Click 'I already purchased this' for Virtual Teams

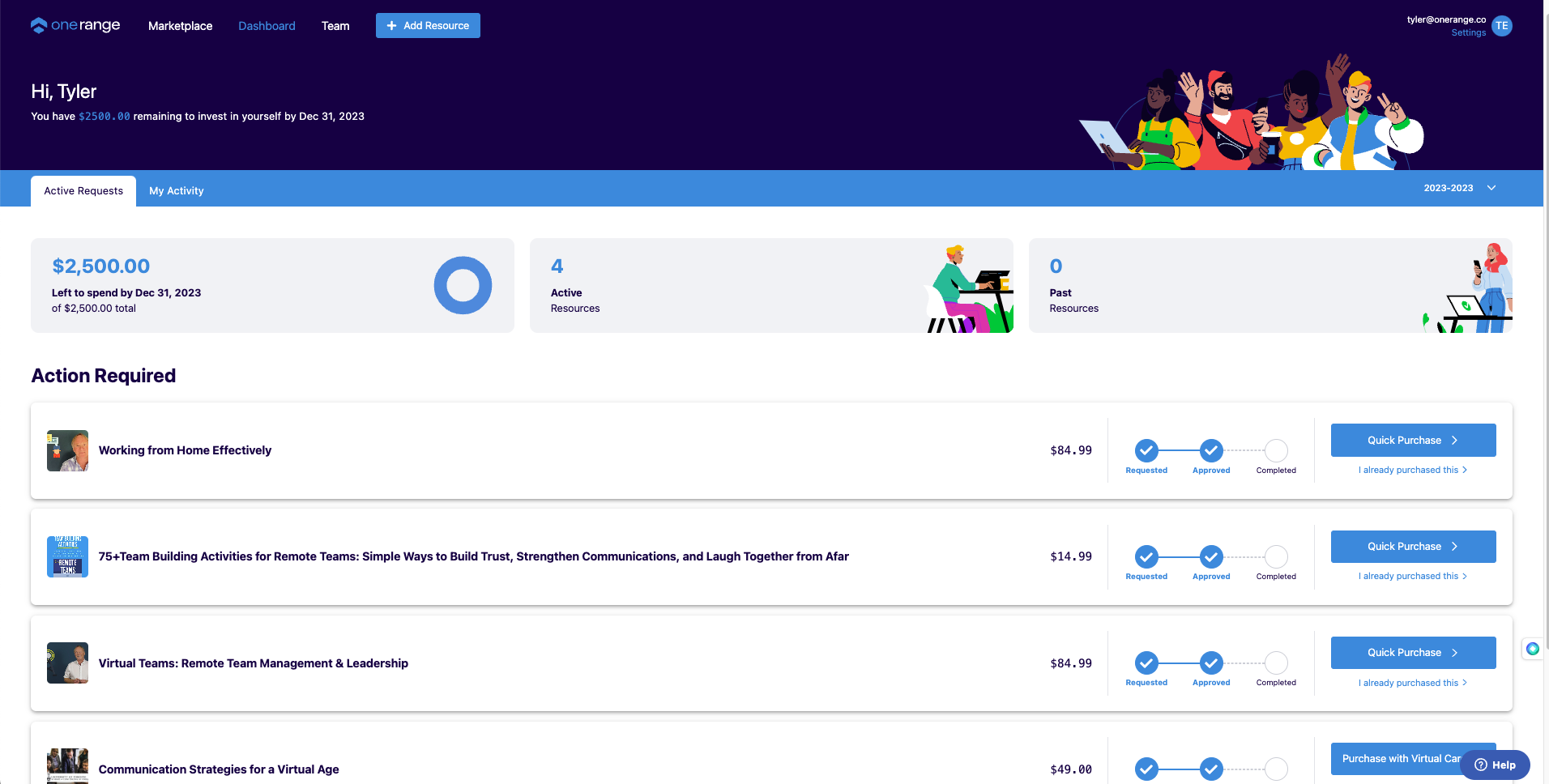pyautogui.click(x=1412, y=683)
